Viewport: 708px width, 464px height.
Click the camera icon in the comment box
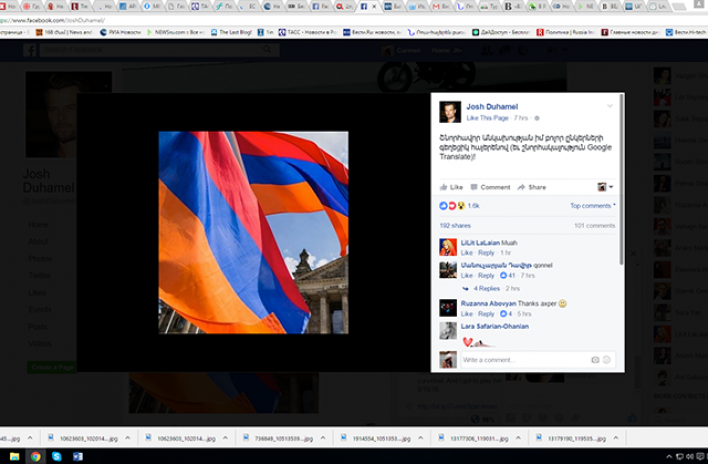coord(595,359)
